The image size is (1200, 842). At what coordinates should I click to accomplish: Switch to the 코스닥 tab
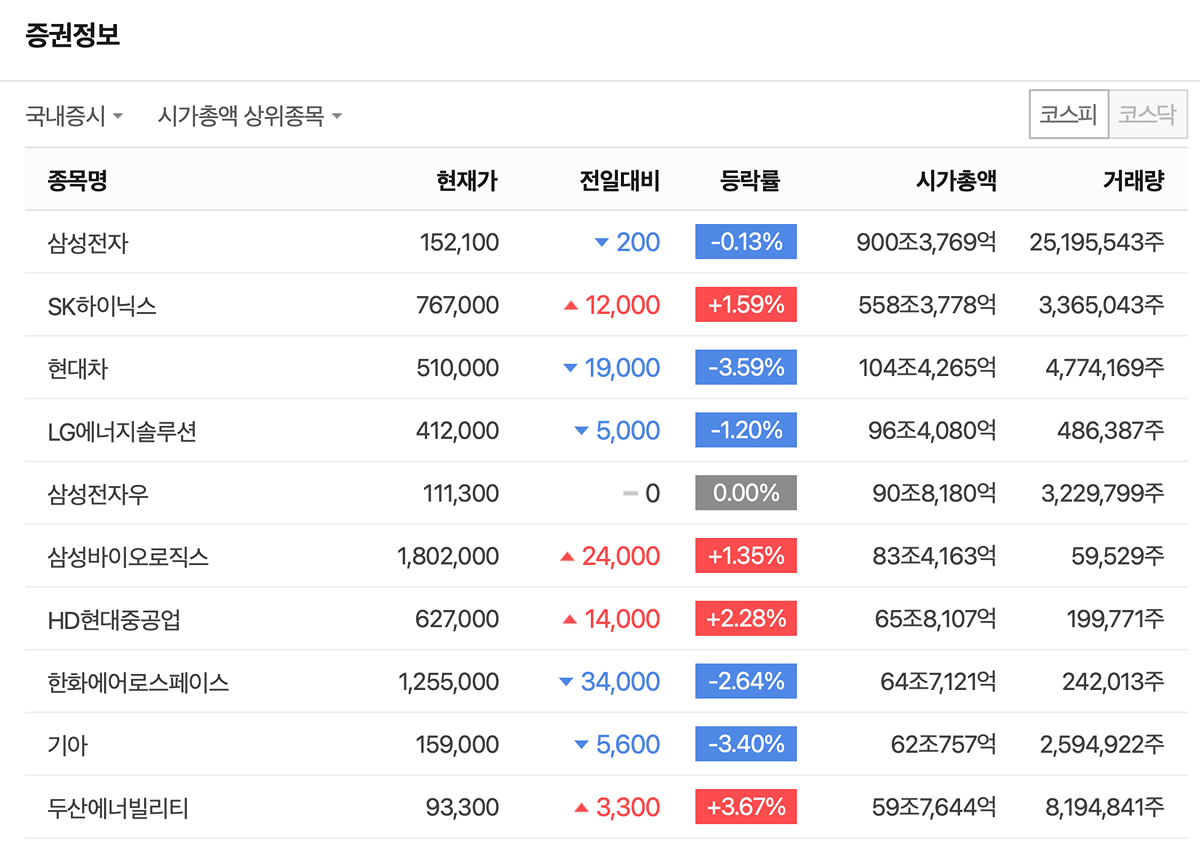tap(1146, 114)
